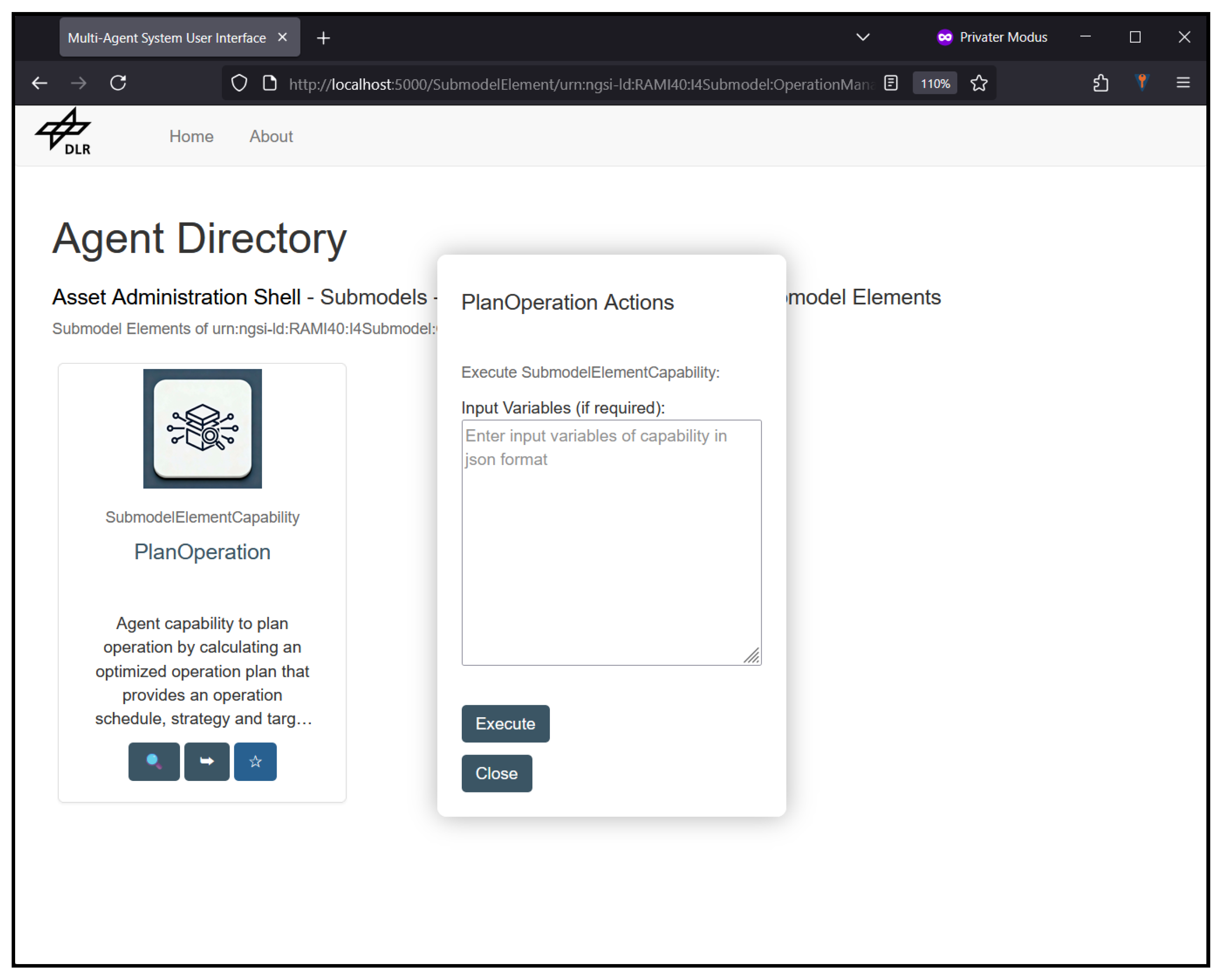Click the star favorite button on card
The width and height of the screenshot is (1225, 980).
[x=255, y=761]
